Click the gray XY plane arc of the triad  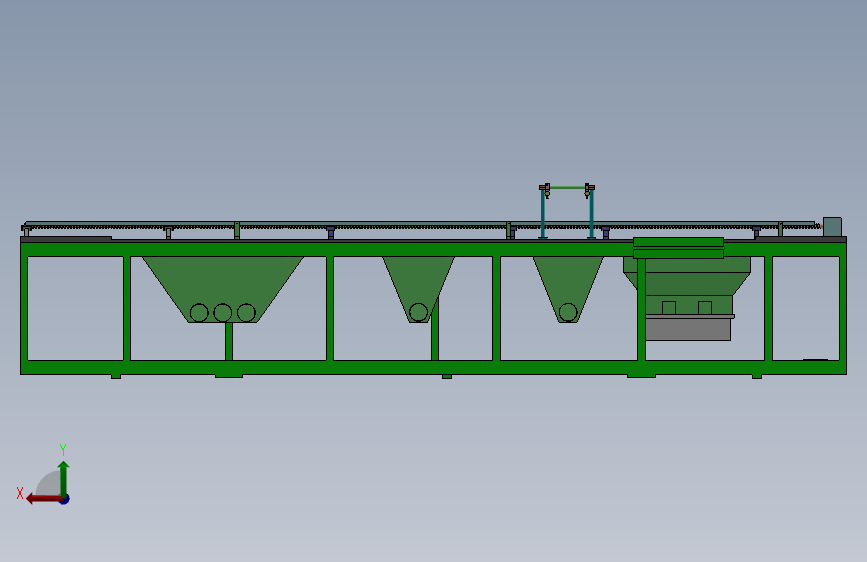pyautogui.click(x=49, y=483)
